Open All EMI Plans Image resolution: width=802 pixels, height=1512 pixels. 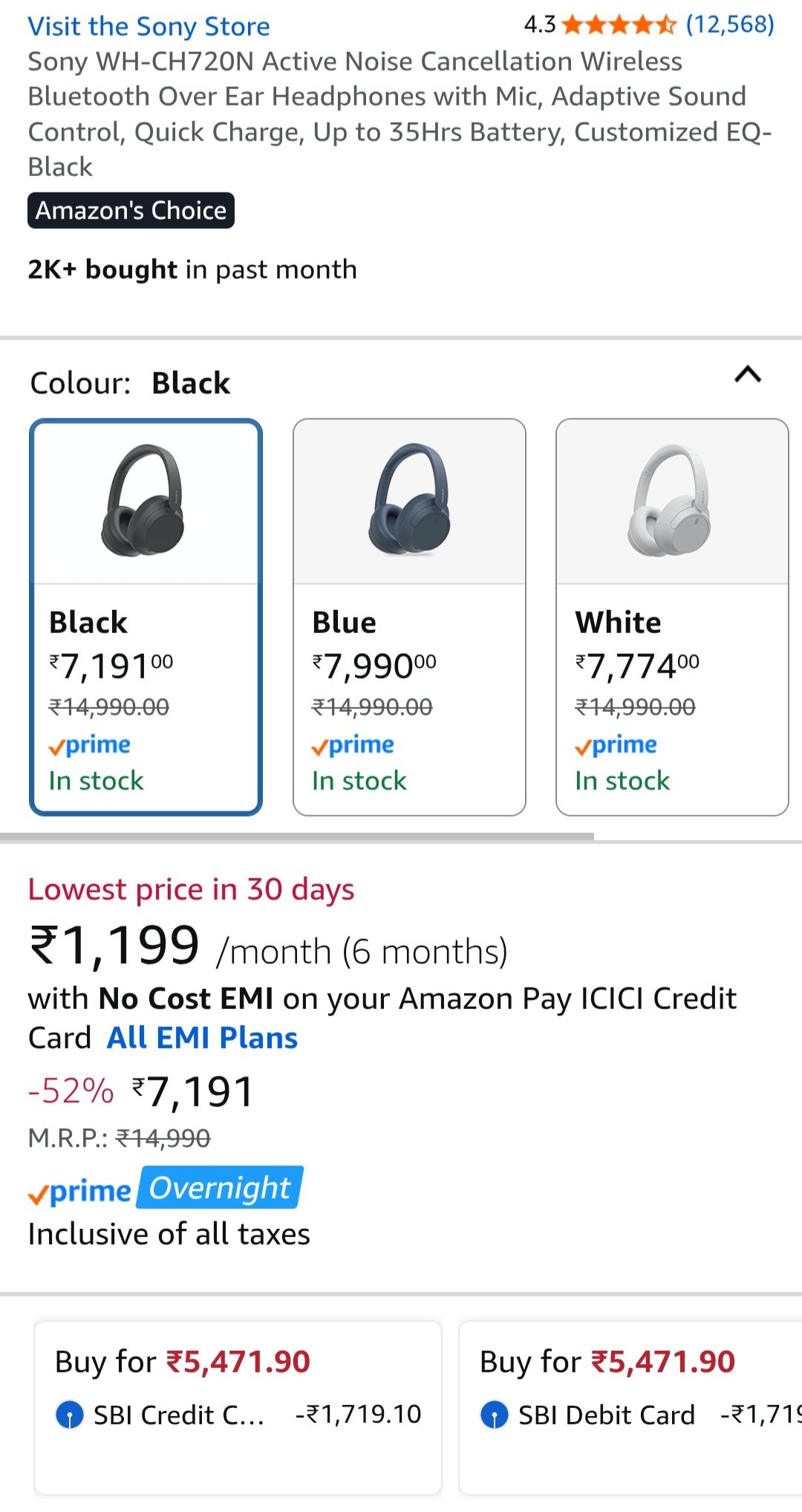pos(202,1038)
